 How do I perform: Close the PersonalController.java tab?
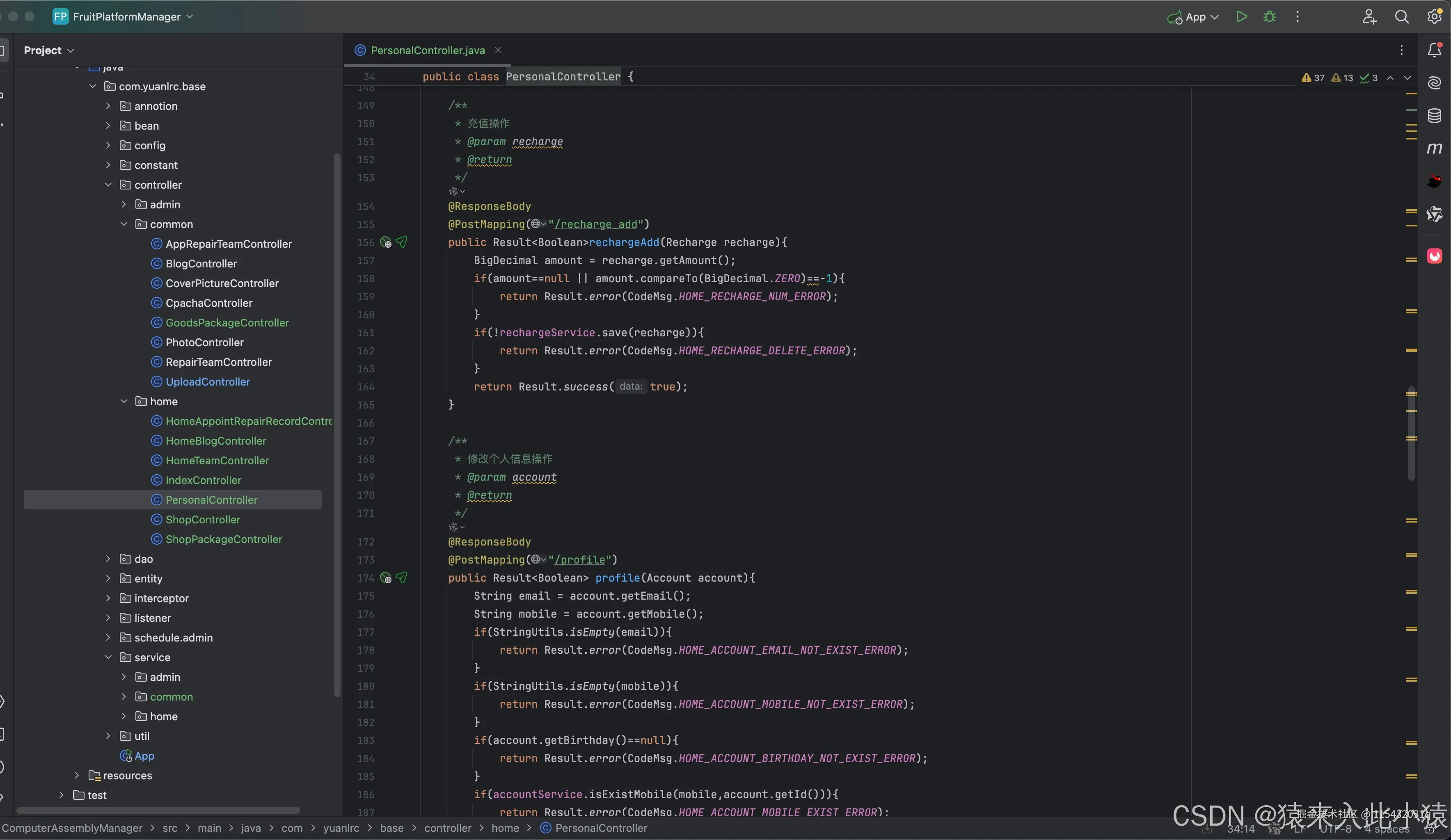pos(498,50)
